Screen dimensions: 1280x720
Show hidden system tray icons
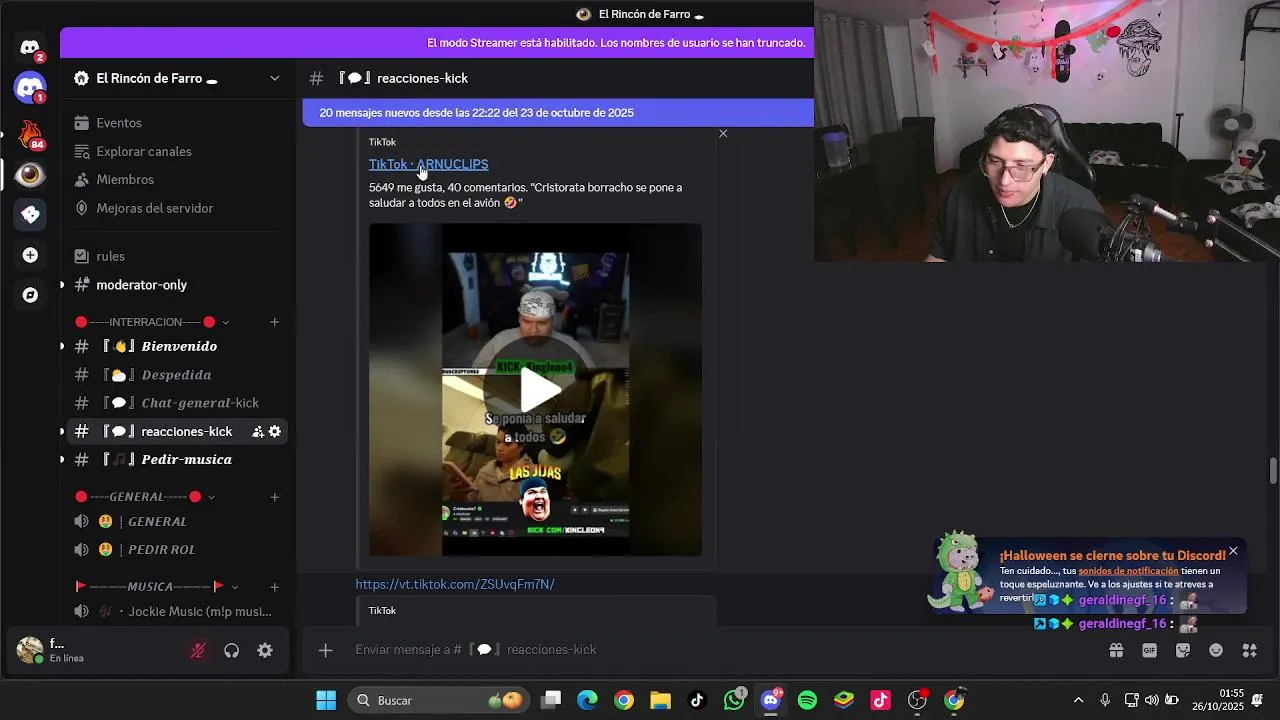(1078, 700)
